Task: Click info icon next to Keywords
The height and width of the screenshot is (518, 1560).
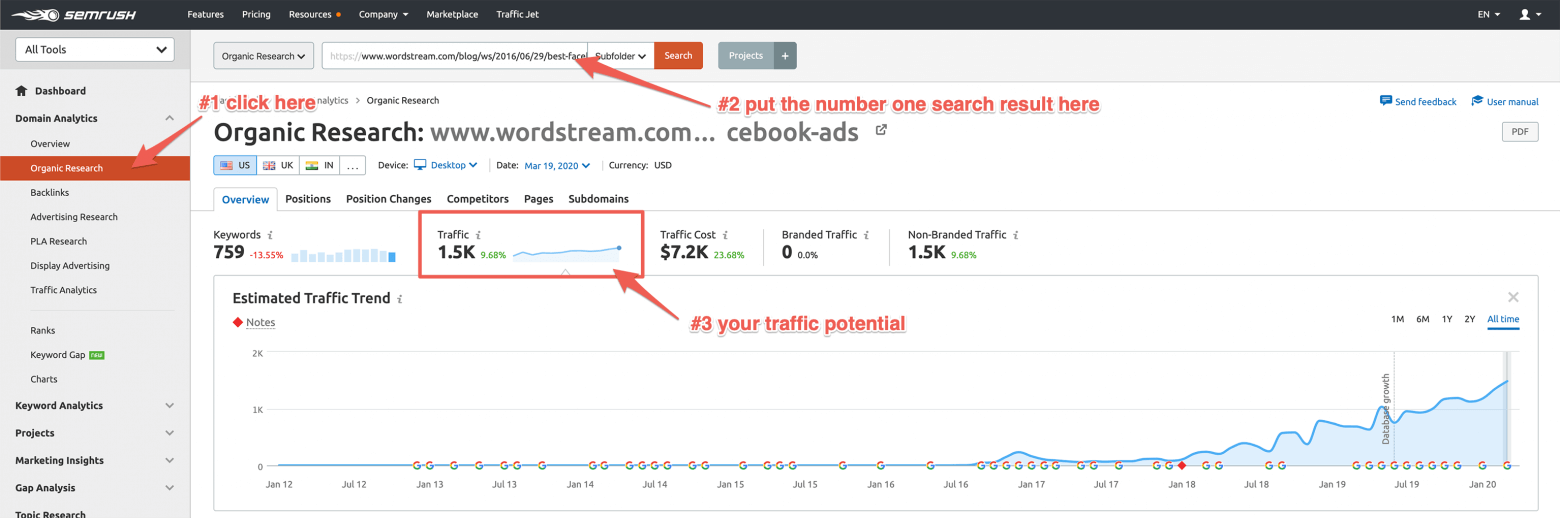Action: click(x=270, y=235)
